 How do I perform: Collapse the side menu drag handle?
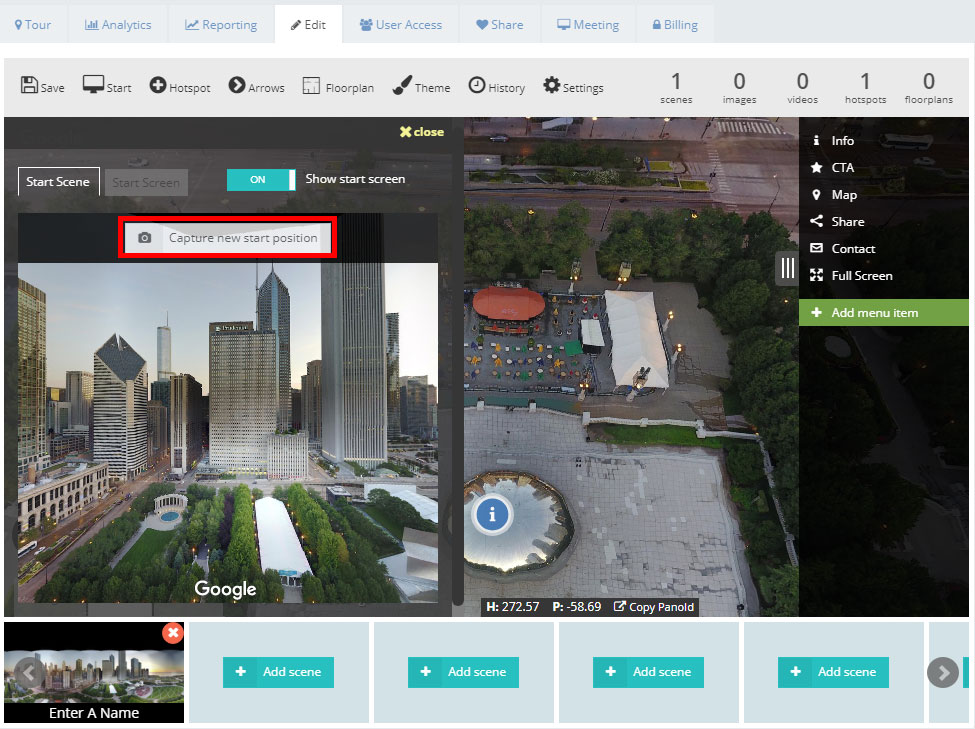coord(787,268)
